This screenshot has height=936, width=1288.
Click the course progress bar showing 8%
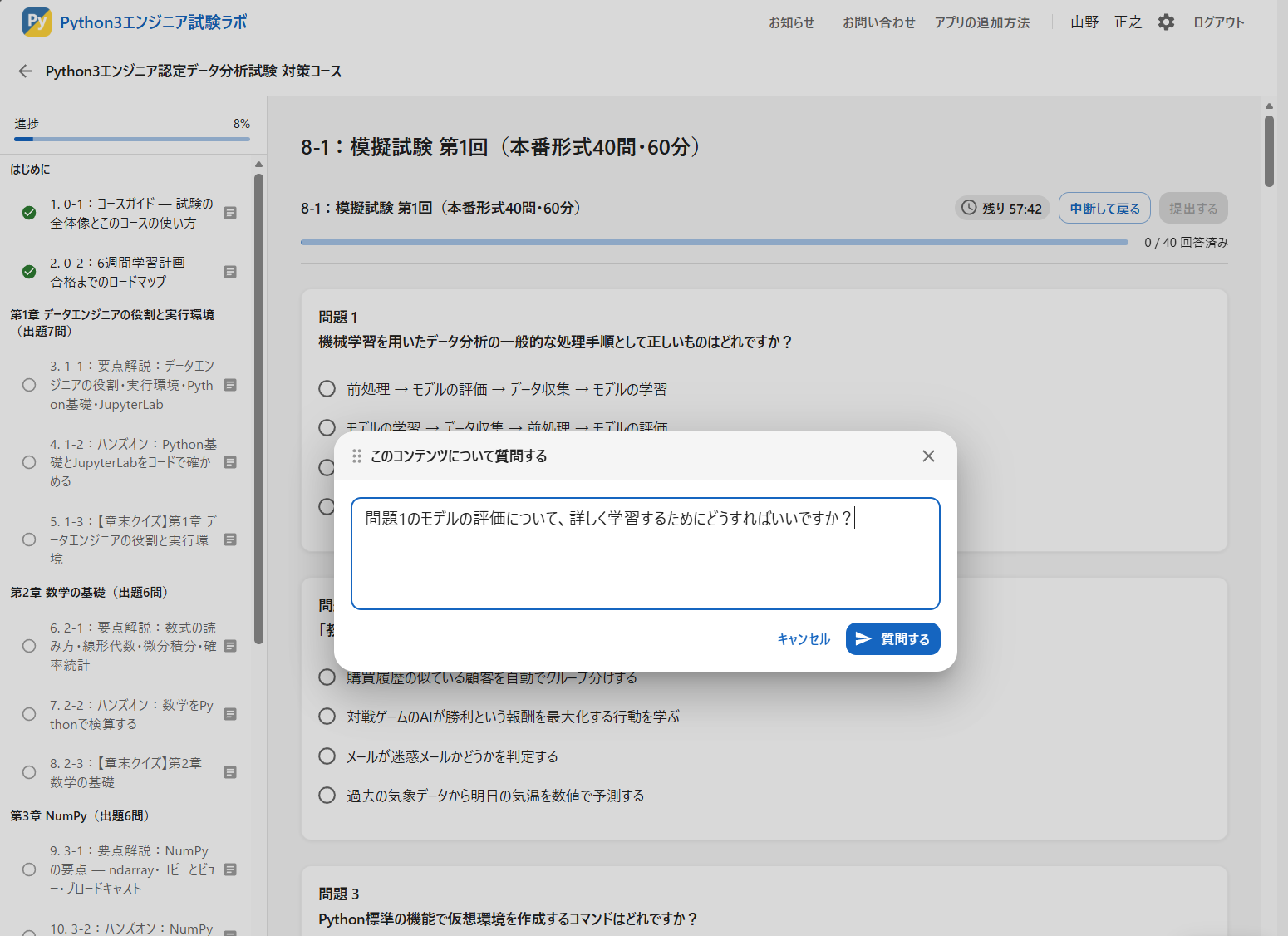(132, 139)
